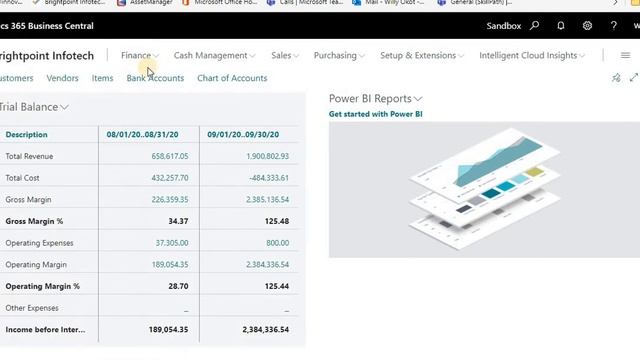Click Income before Interest value 2,384,336.54
This screenshot has width=640, height=360.
coord(266,329)
